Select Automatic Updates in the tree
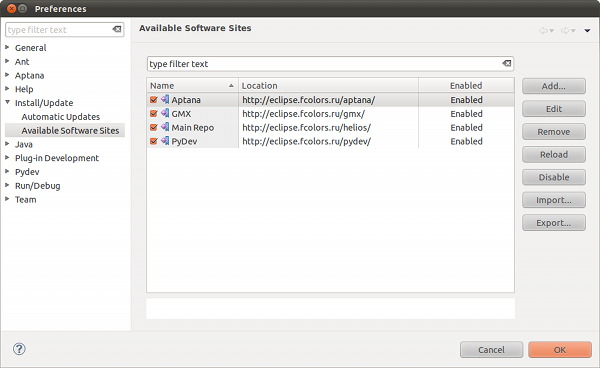The image size is (600, 368). [x=60, y=117]
